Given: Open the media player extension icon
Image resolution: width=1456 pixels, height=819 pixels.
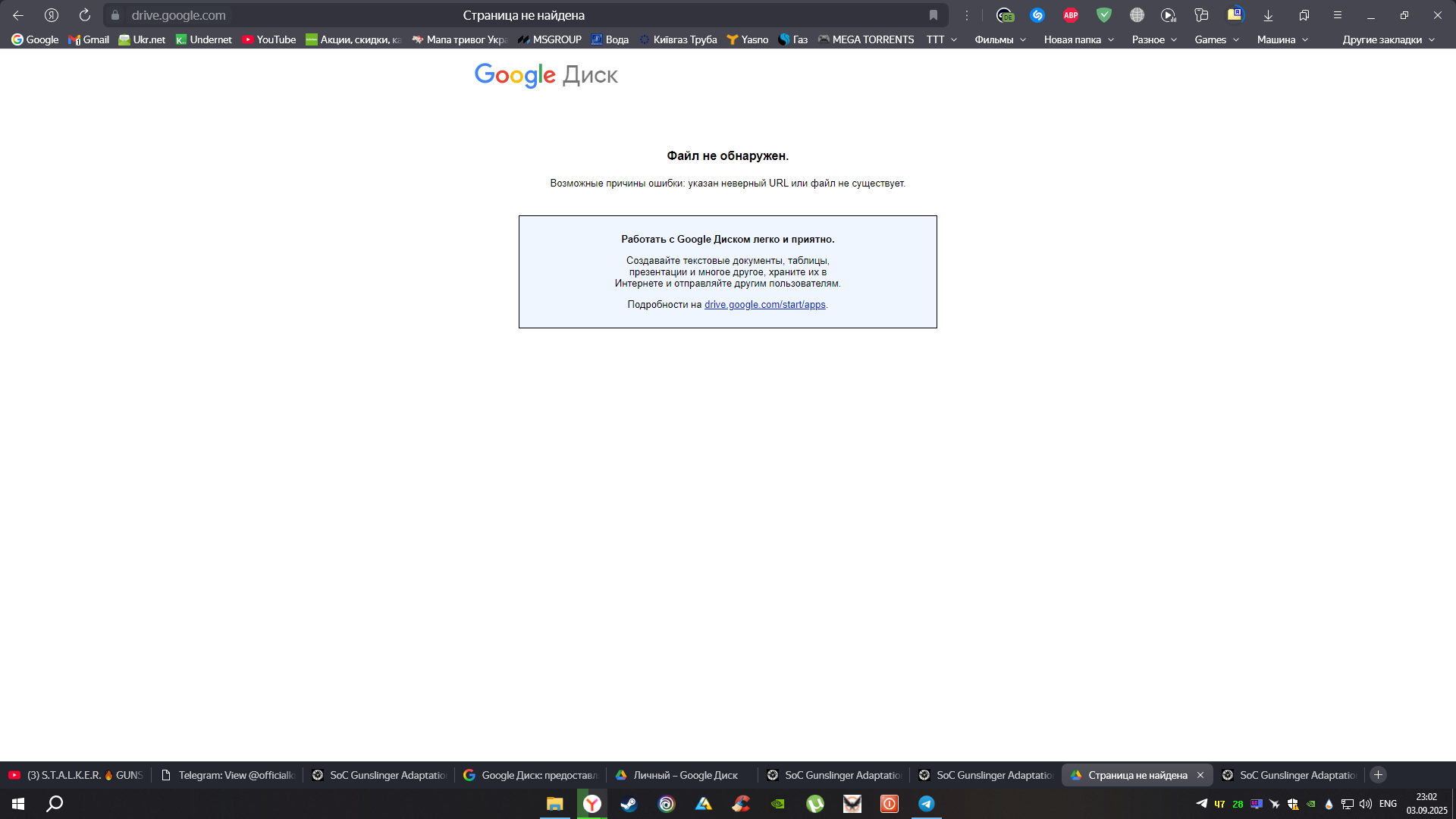Looking at the screenshot, I should [1169, 15].
